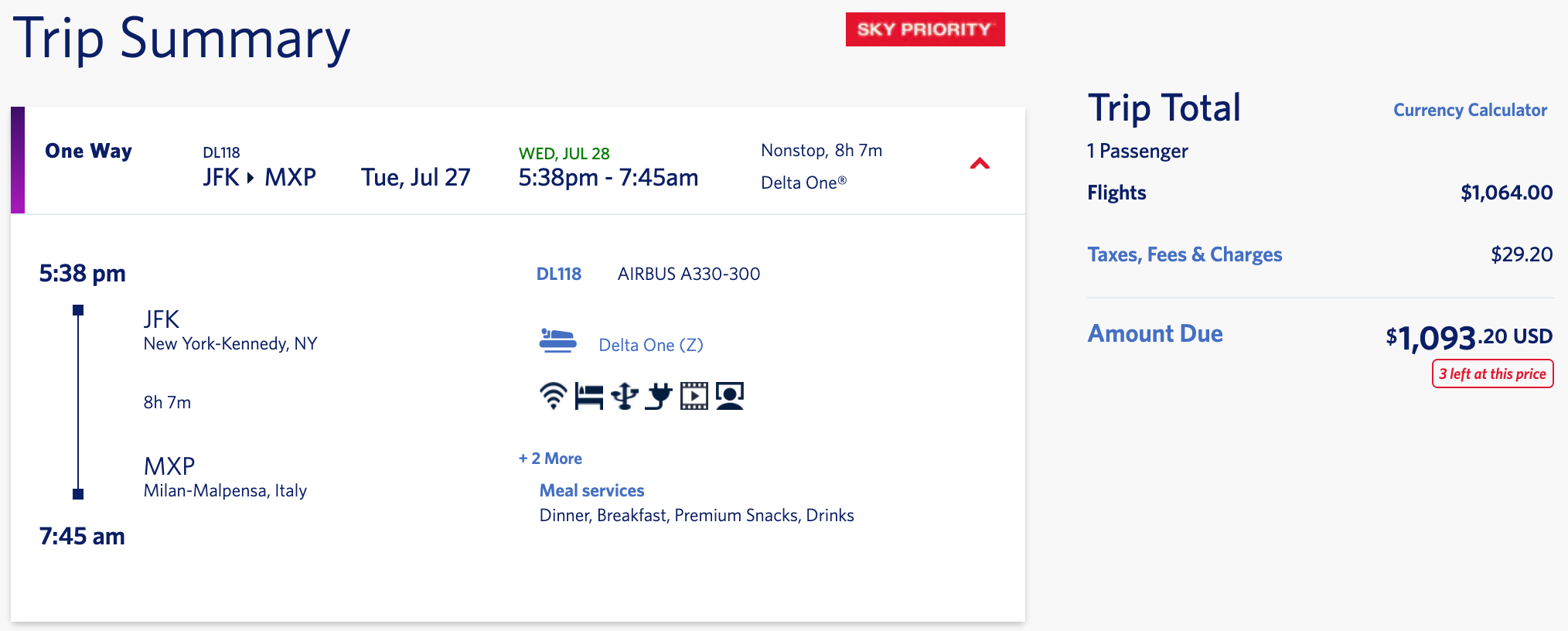Click the USB port amenity icon
The height and width of the screenshot is (631, 1568).
(624, 396)
